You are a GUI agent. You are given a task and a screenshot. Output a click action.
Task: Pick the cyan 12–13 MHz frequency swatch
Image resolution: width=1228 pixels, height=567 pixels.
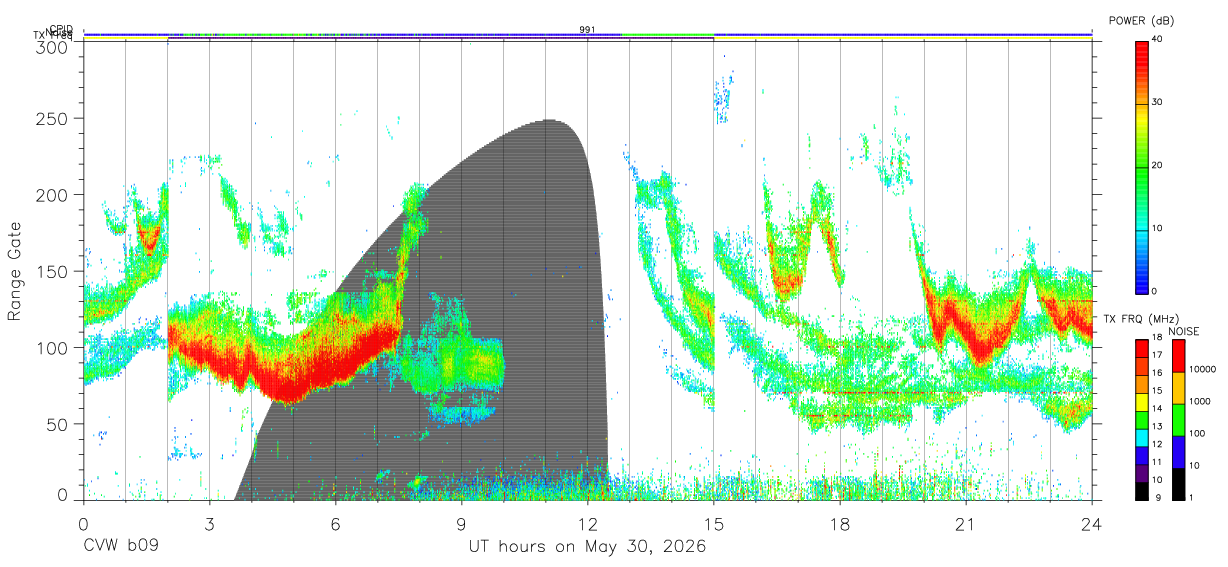1142,436
